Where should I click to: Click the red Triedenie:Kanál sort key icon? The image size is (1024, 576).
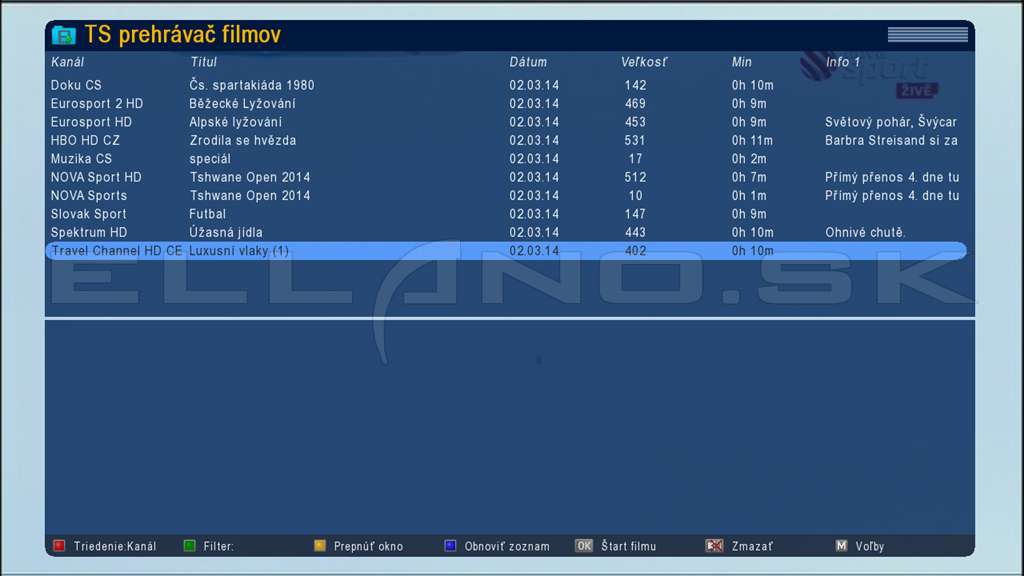pos(59,545)
